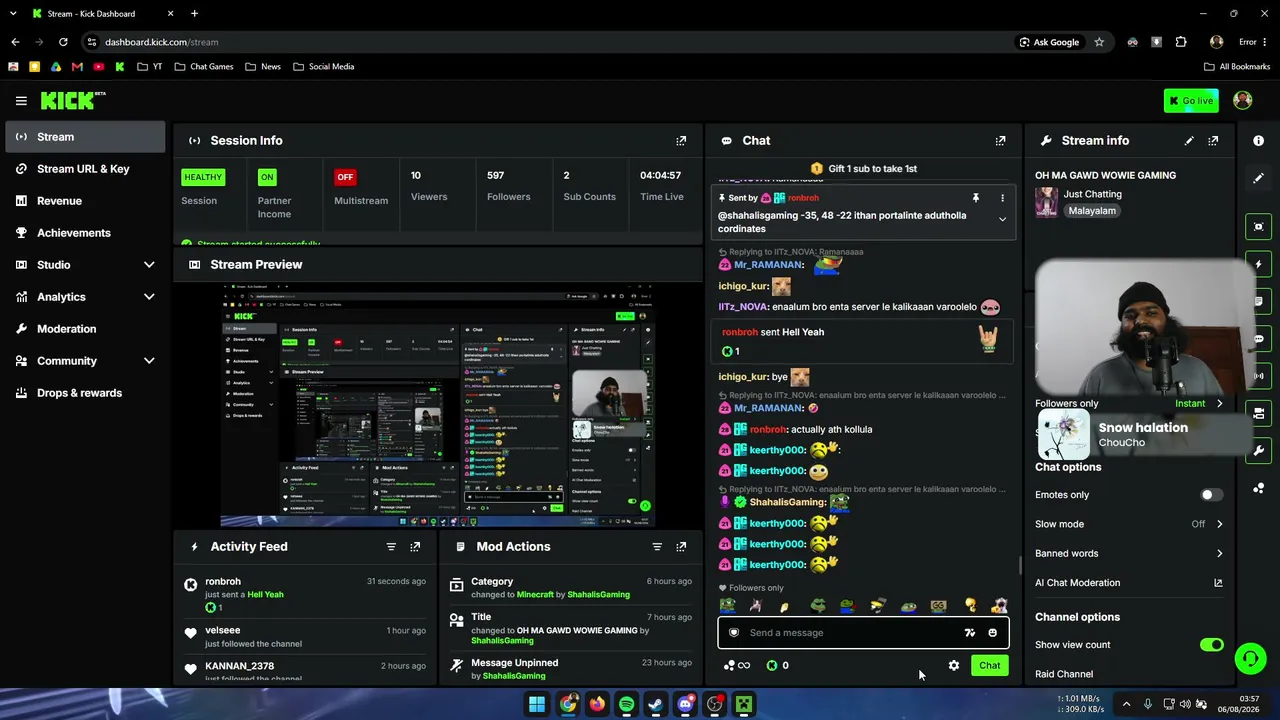Viewport: 1280px width, 720px height.
Task: Click the wrench icon on right rail
Action: [1258, 451]
